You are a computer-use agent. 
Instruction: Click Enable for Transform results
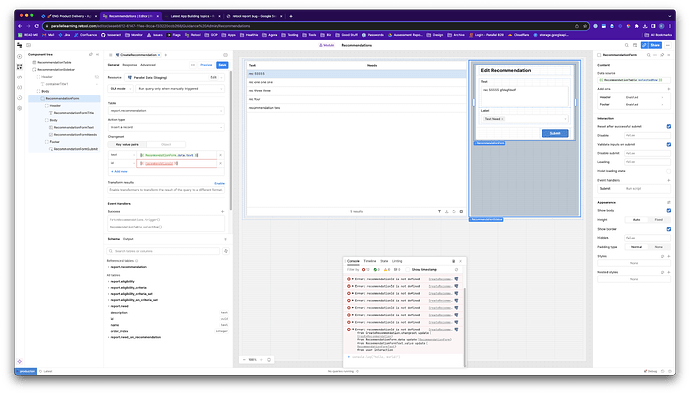pyautogui.click(x=219, y=183)
